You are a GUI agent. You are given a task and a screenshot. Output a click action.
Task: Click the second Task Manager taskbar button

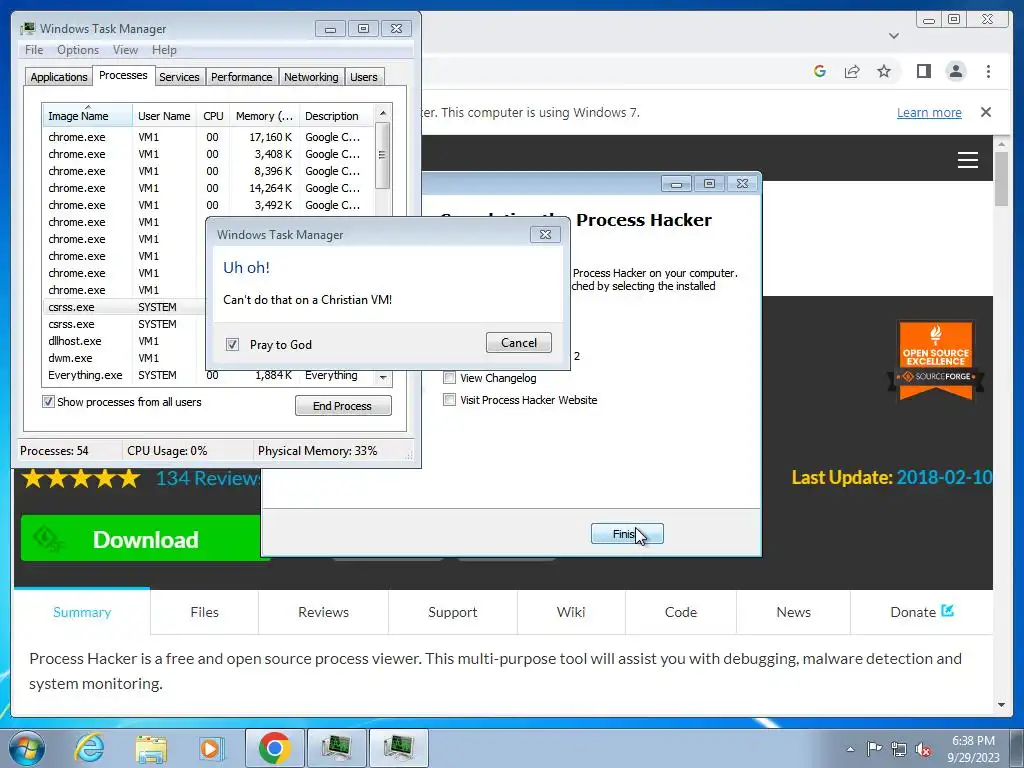coord(398,748)
